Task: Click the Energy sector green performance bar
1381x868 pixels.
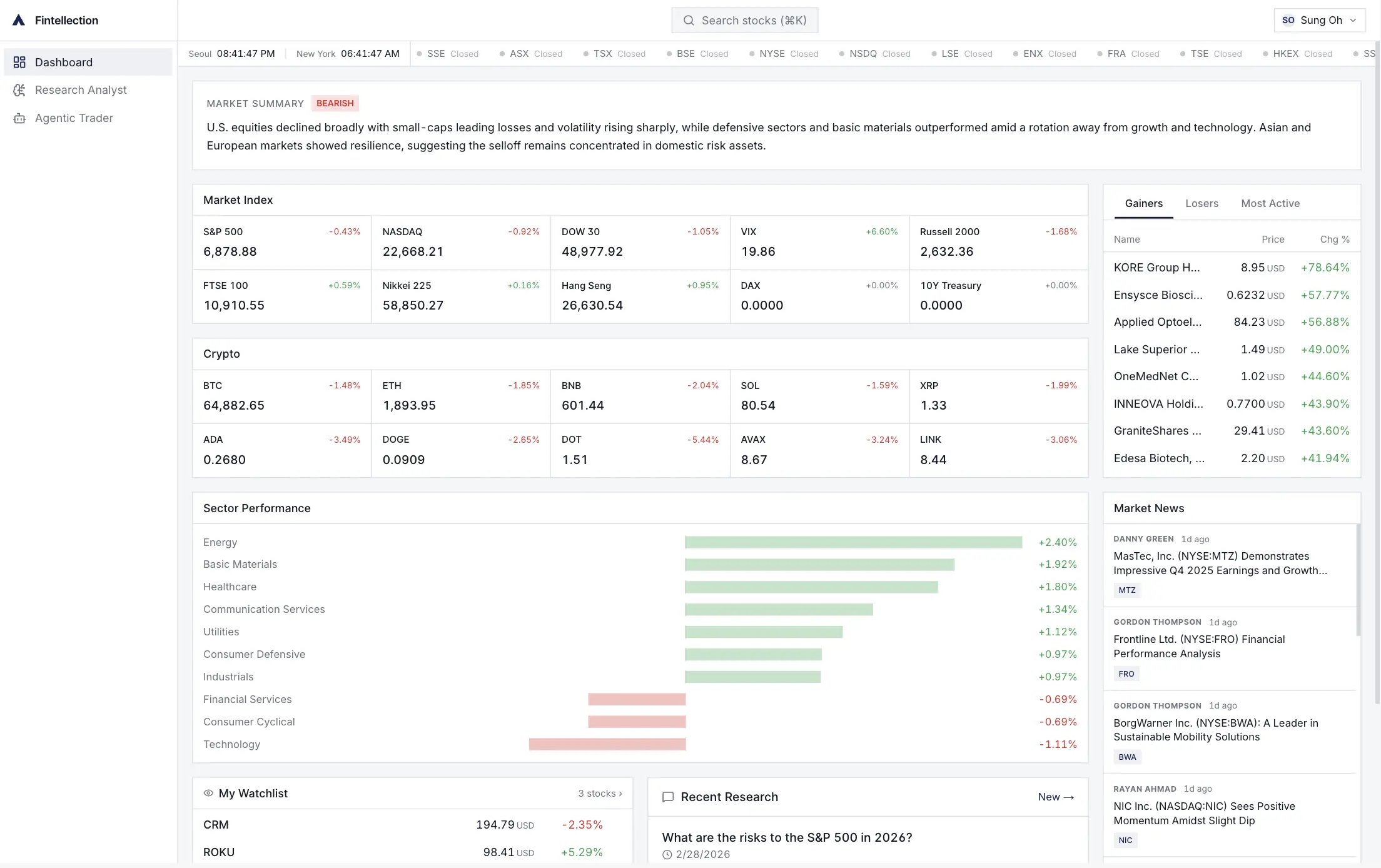Action: (853, 542)
